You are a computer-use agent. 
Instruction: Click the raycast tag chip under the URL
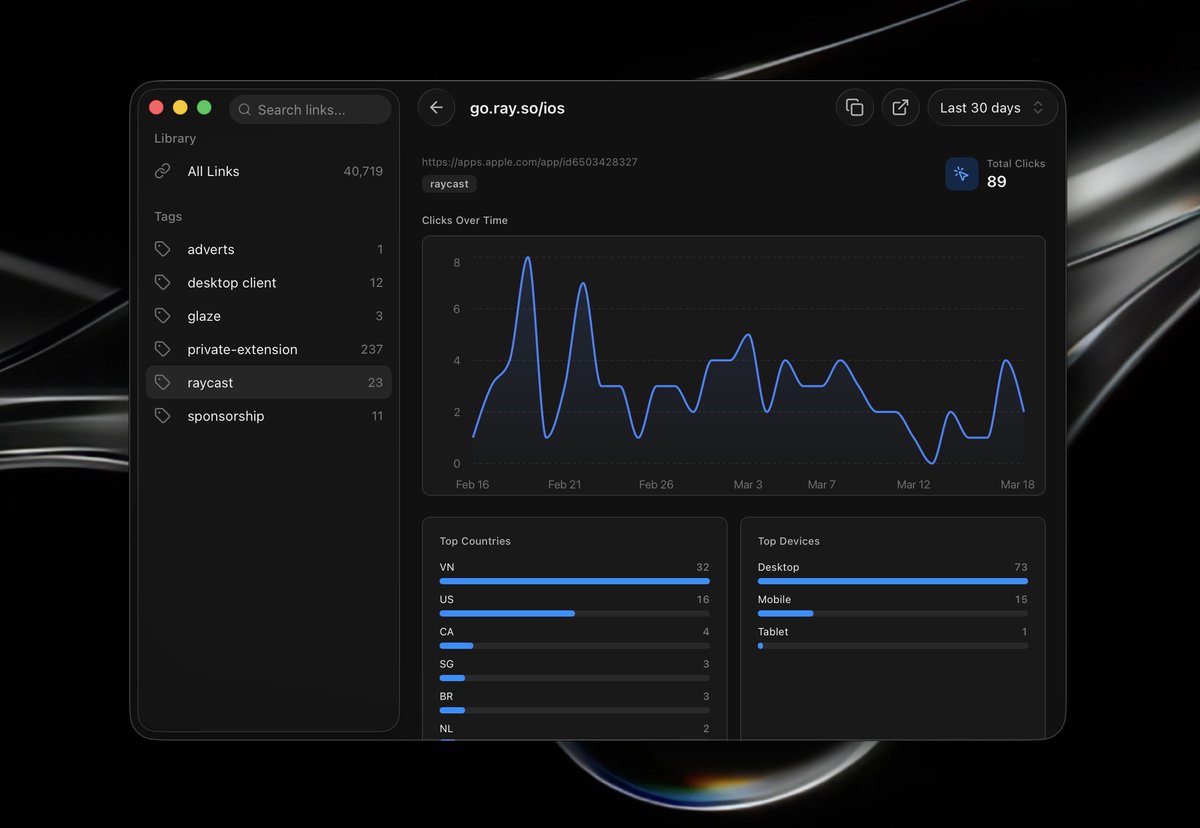pos(450,184)
